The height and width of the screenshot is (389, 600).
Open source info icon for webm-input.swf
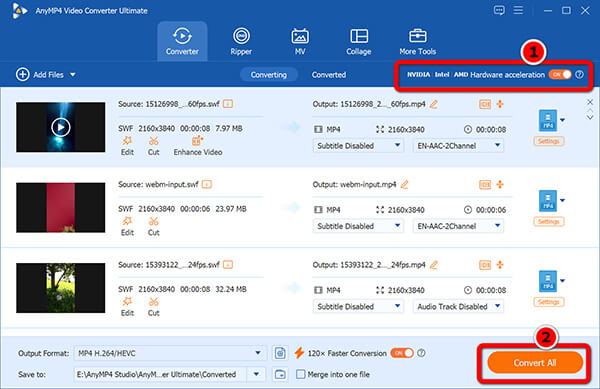pos(207,184)
